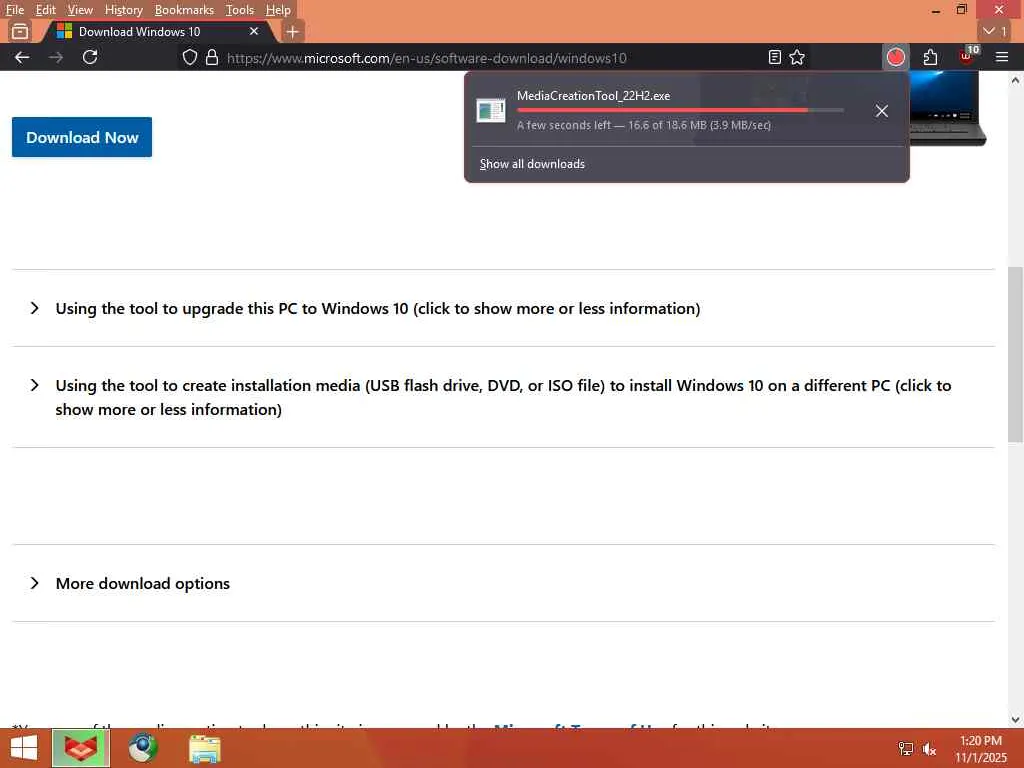Viewport: 1024px width, 768px height.
Task: Open the Edit menu
Action: 45,10
